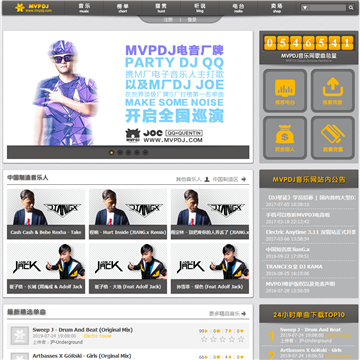Click the 注册 register link under the header
The height and width of the screenshot is (360, 360).
(x=168, y=20)
